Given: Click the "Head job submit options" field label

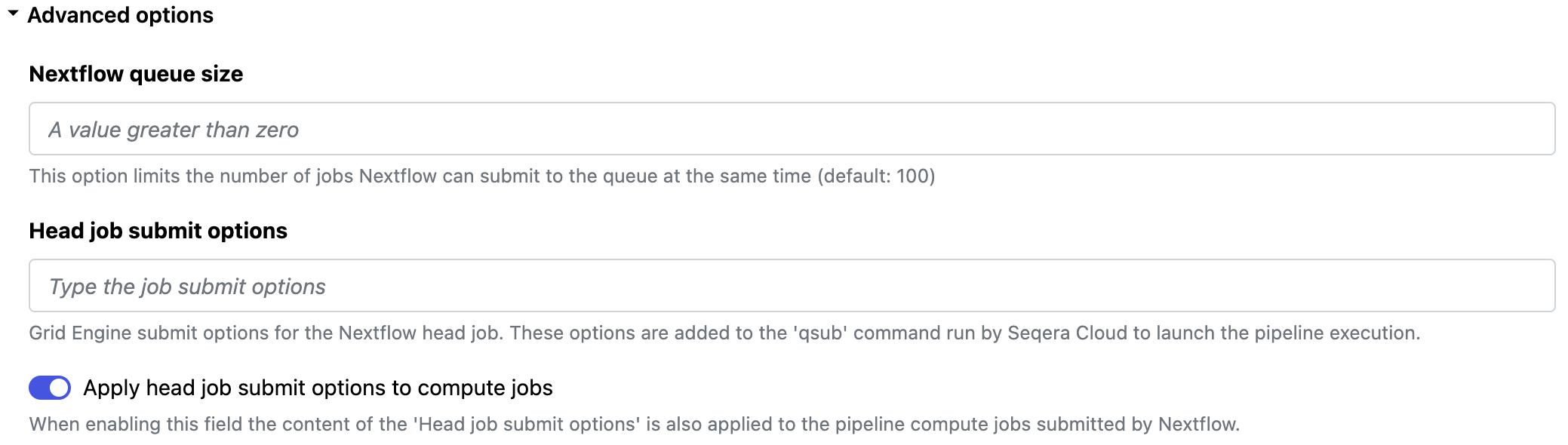Looking at the screenshot, I should point(158,231).
